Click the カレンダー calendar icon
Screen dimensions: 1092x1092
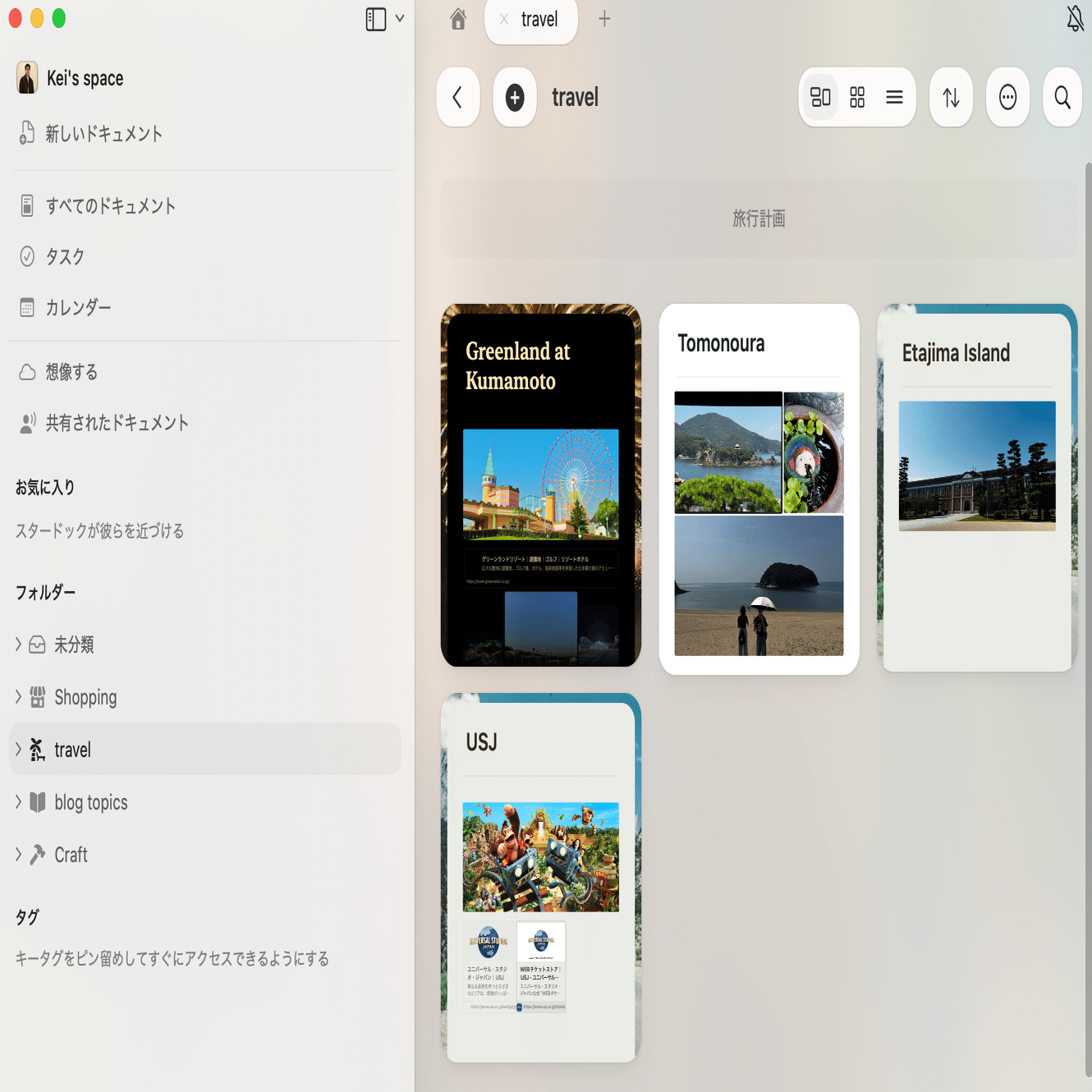(27, 308)
